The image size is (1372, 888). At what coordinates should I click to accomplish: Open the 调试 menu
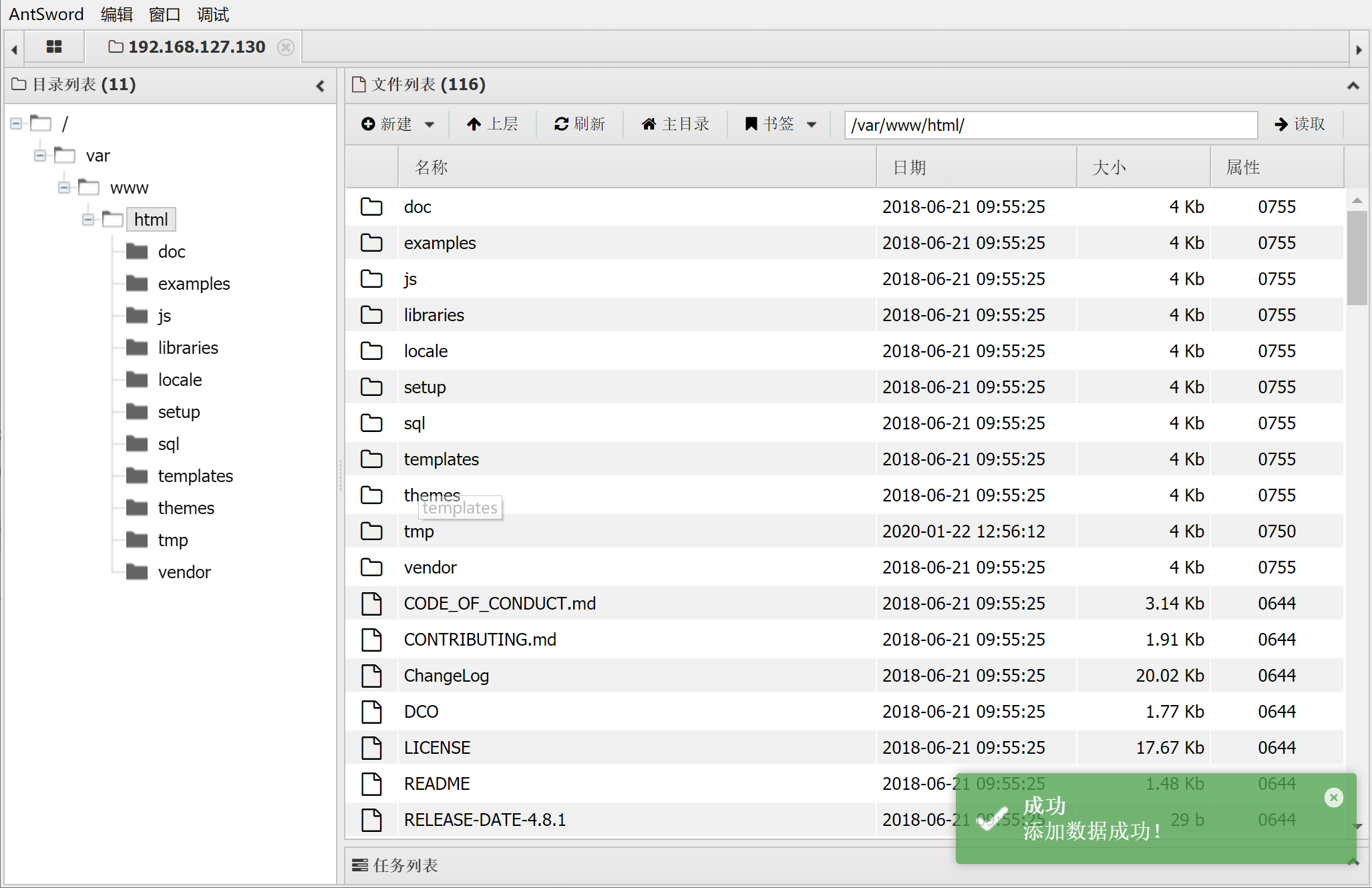[212, 14]
